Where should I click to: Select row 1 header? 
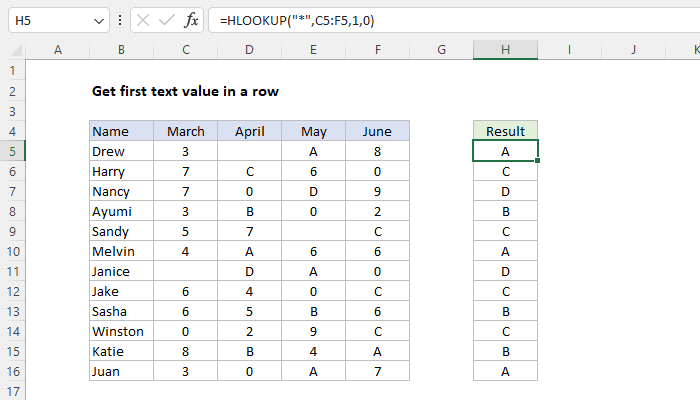12,71
